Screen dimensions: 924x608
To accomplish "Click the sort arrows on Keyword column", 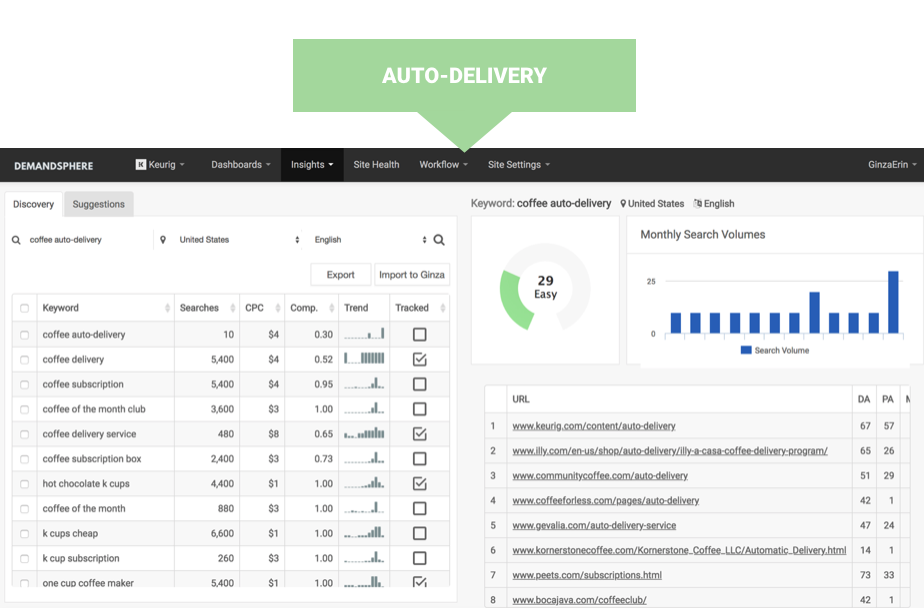I will pyautogui.click(x=167, y=308).
